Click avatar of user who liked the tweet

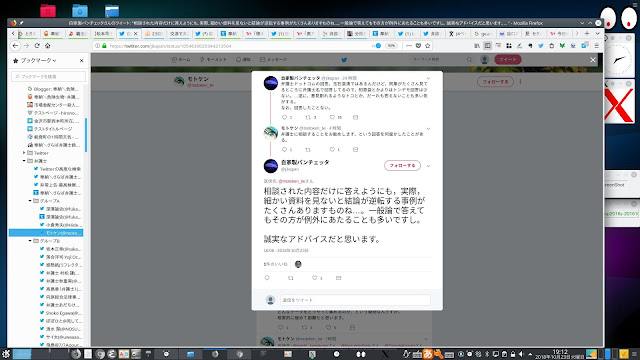point(298,264)
